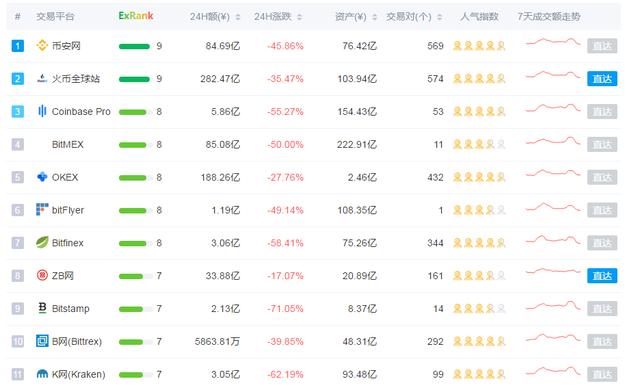640x390 pixels.
Task: Click the Huobi Global (火币全球站) logo icon
Action: pyautogui.click(x=42, y=78)
